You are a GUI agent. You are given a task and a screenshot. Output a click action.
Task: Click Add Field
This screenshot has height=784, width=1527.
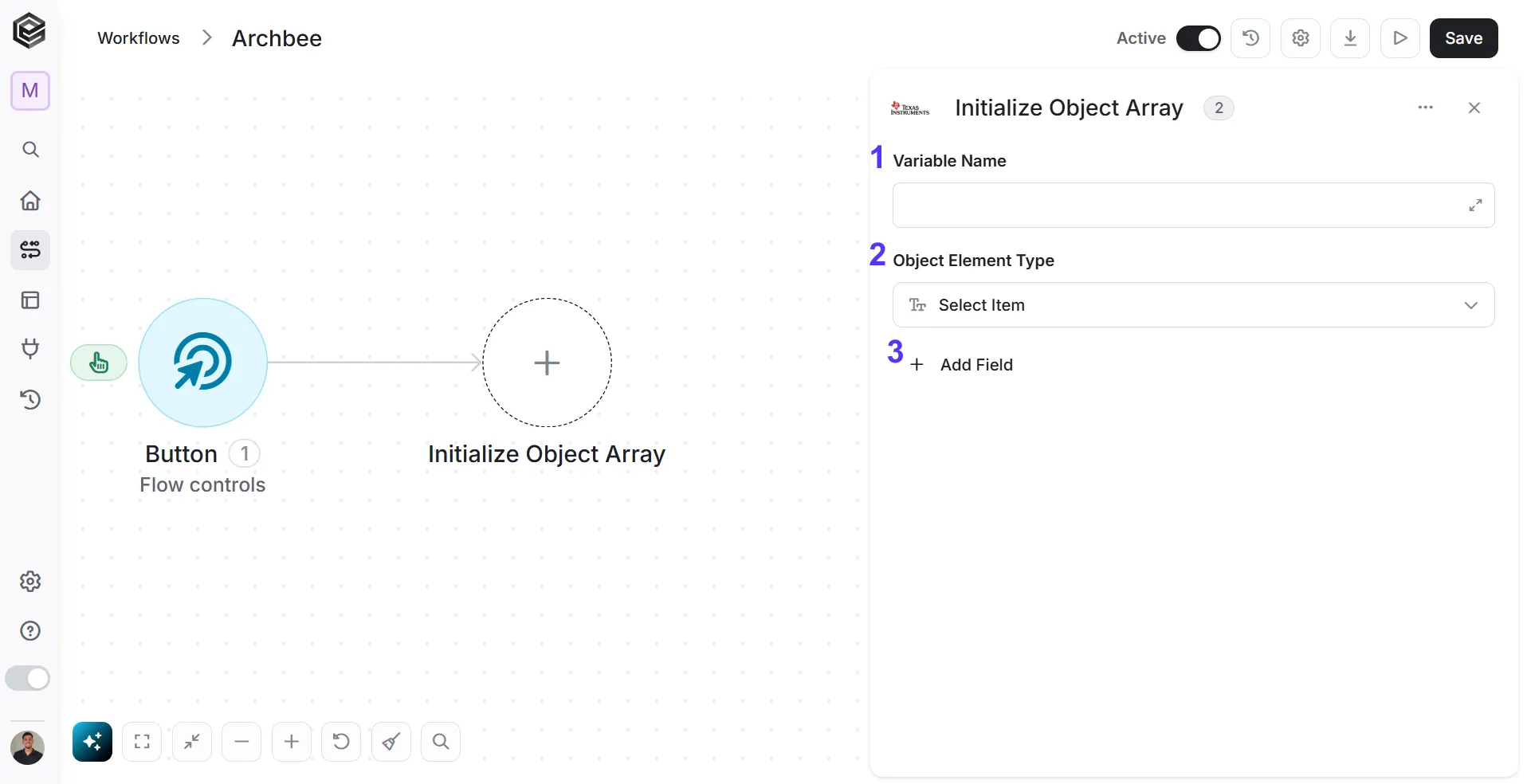pyautogui.click(x=962, y=365)
